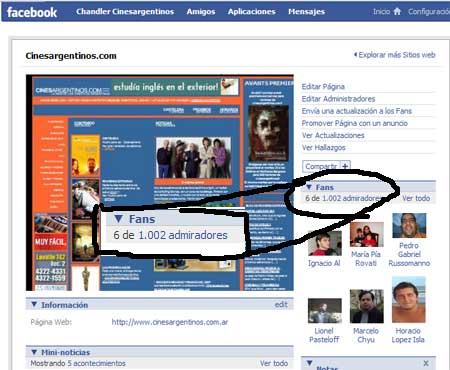Collapse the Fans section triangle
The image size is (450, 370).
coord(309,187)
